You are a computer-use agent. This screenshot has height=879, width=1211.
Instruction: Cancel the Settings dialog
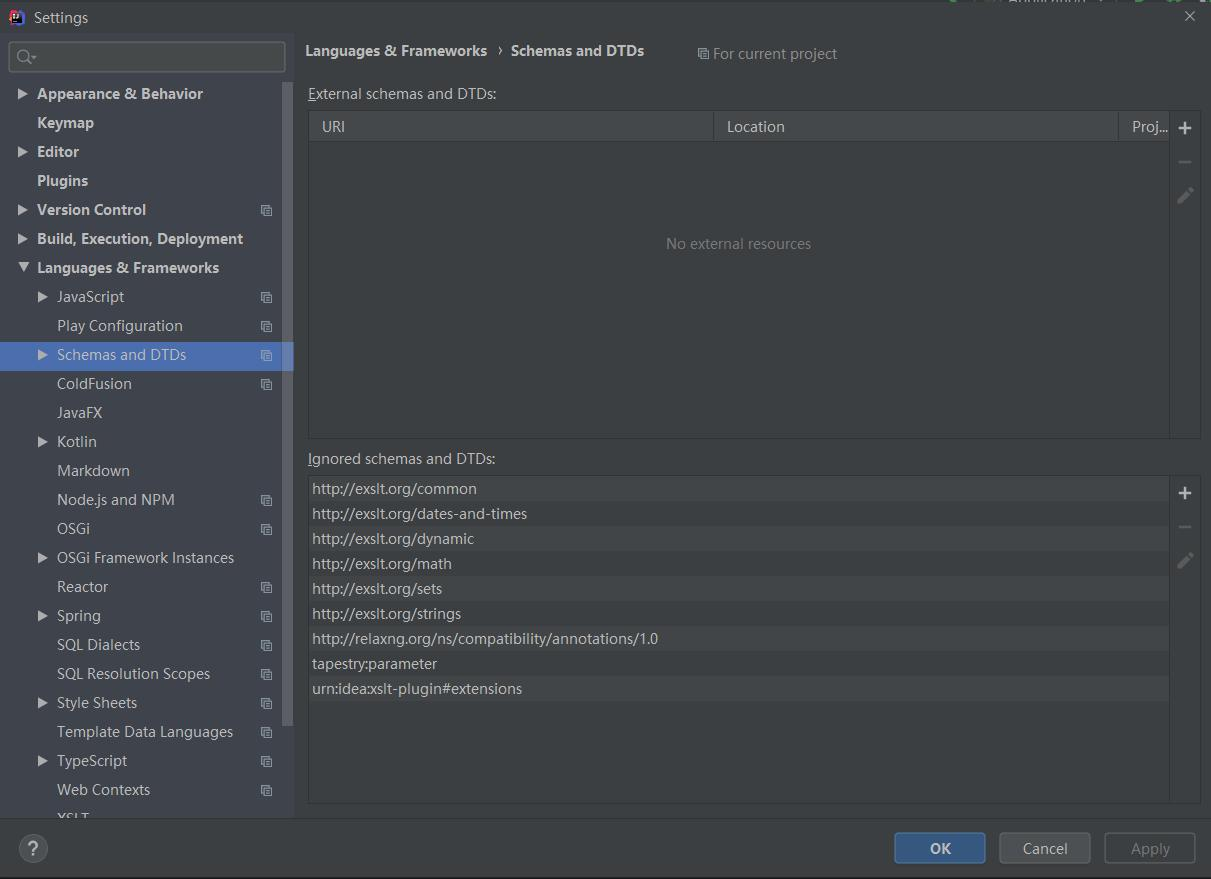[x=1044, y=848]
